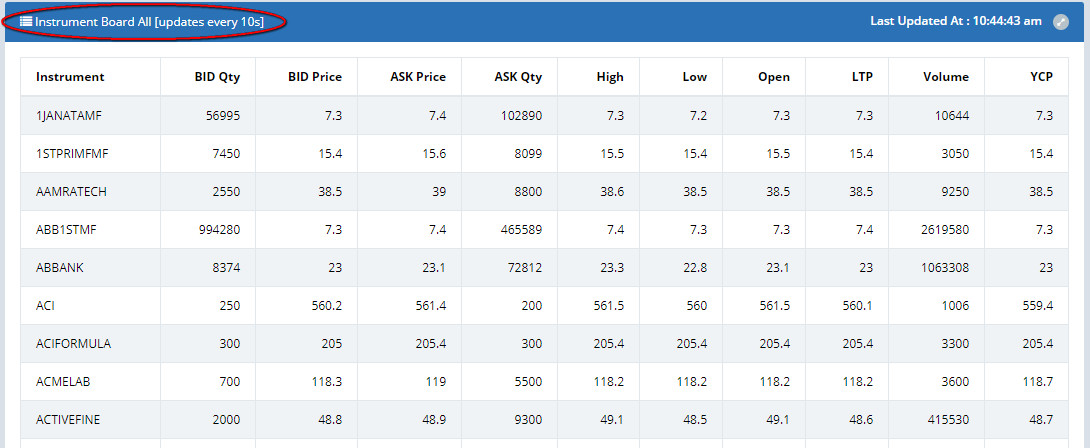Select the ACTIVEFINE instrument
This screenshot has height=448, width=1090.
(x=69, y=420)
